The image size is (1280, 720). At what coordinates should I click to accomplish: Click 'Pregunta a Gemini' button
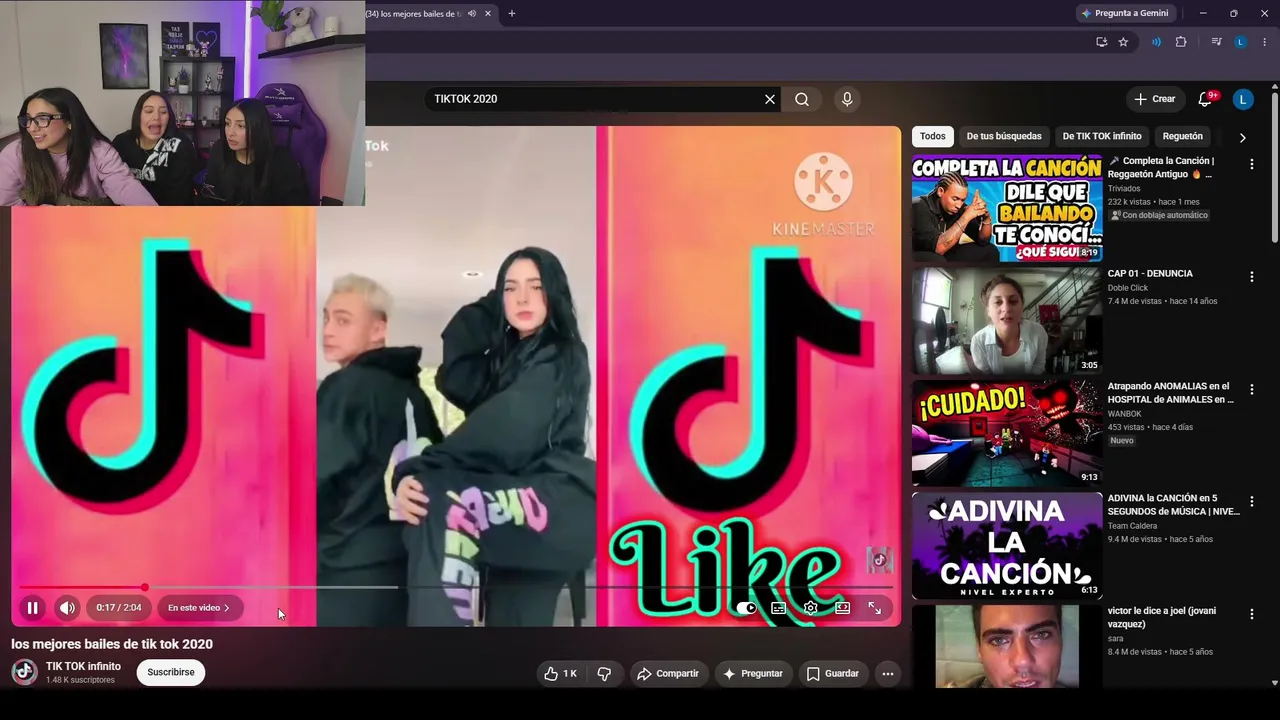(x=1125, y=13)
